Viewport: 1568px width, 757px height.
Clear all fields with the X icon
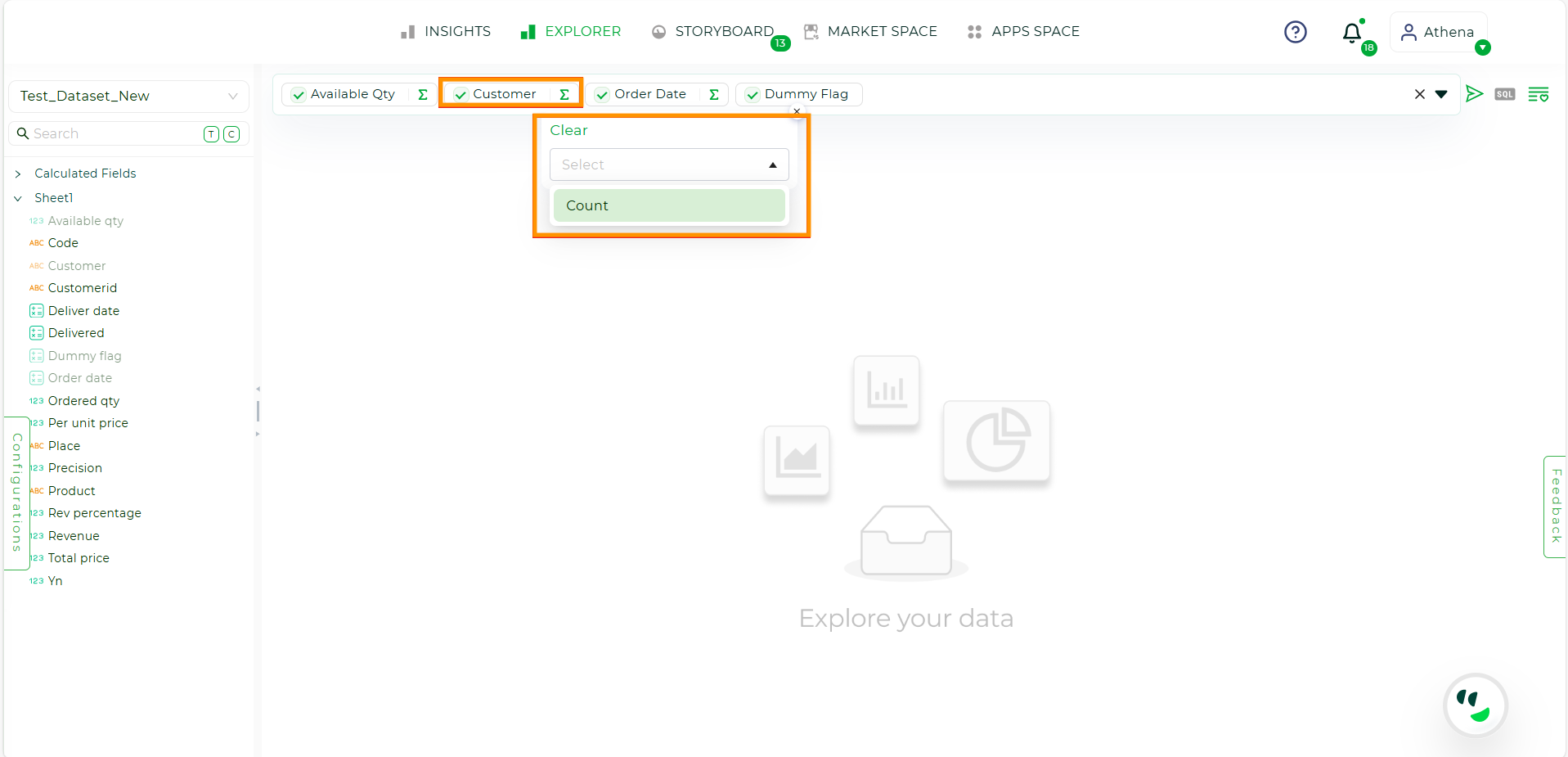click(1419, 94)
